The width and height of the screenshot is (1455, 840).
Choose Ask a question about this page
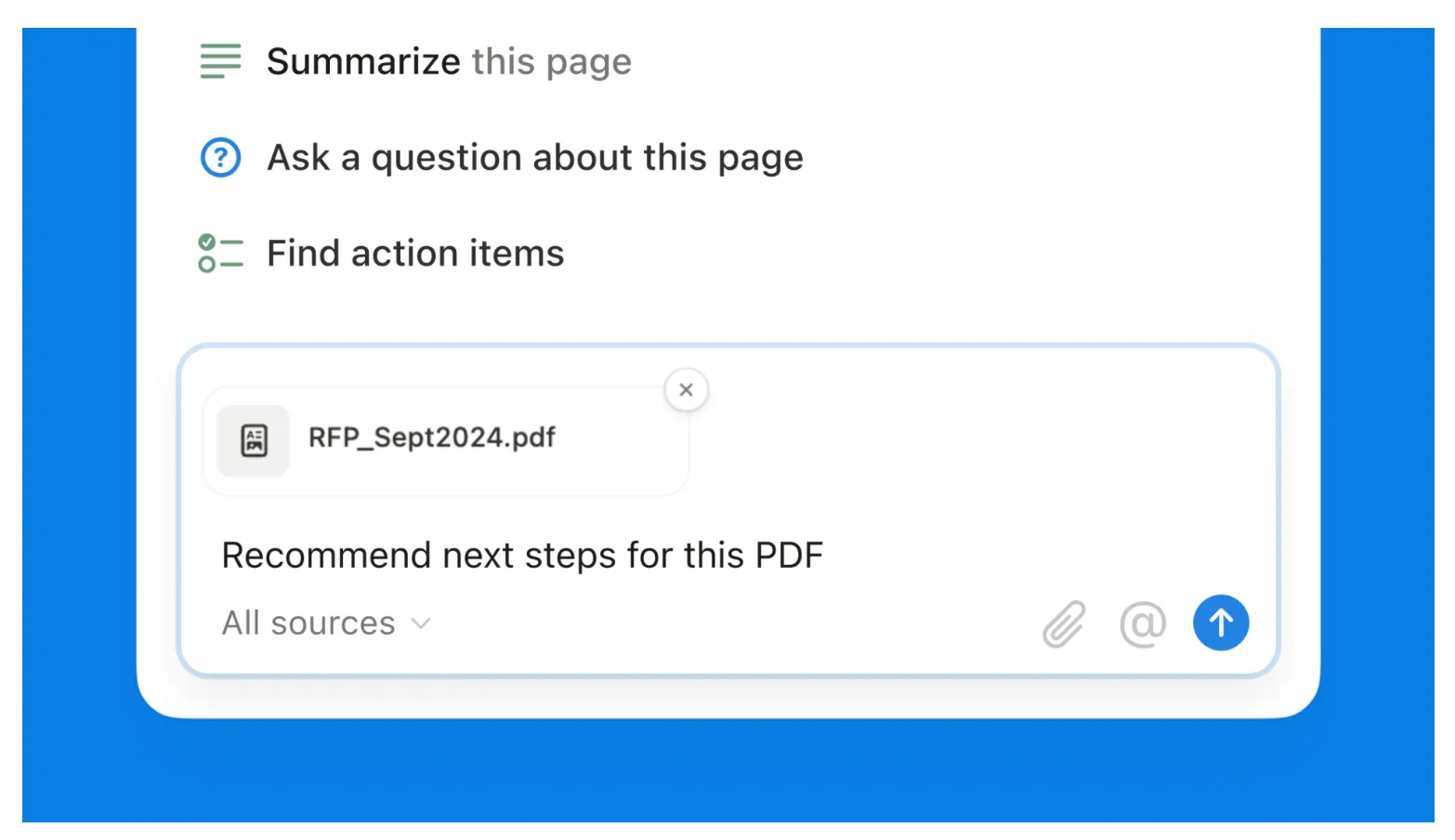534,158
